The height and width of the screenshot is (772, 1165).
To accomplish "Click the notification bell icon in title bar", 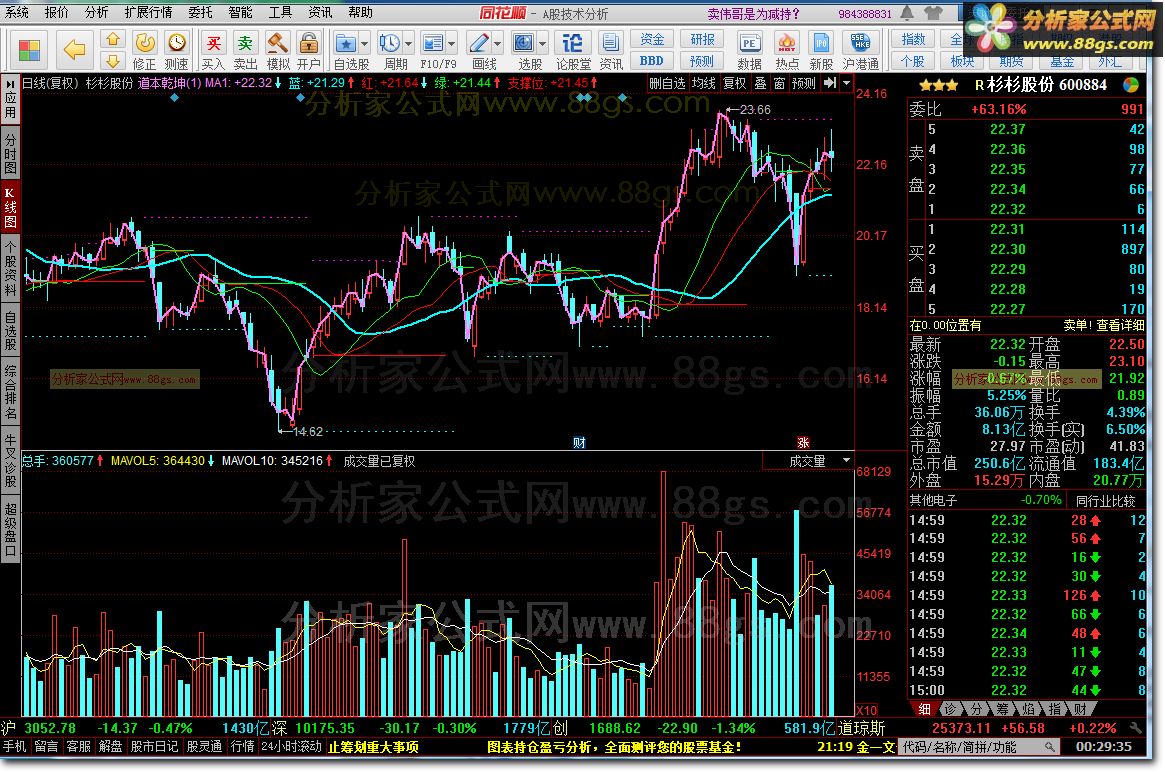I will tap(908, 13).
